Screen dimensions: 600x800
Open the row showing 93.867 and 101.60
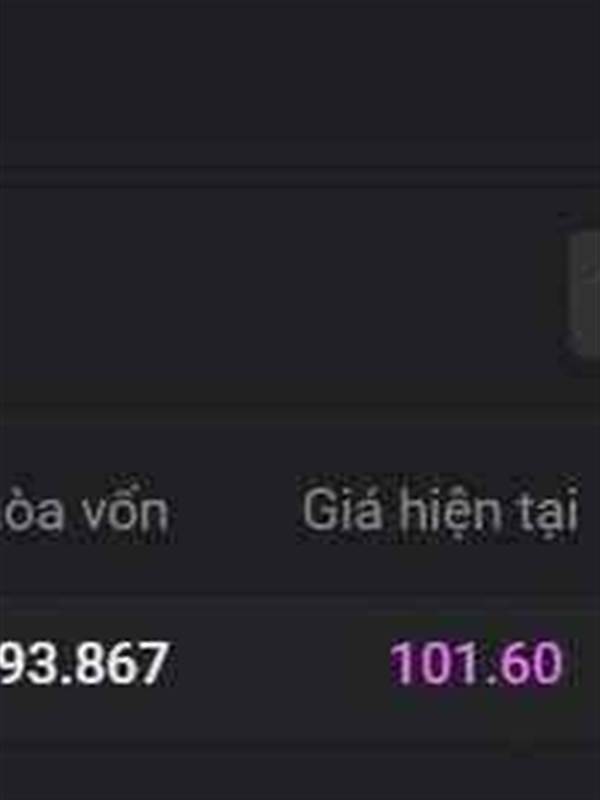pyautogui.click(x=300, y=663)
